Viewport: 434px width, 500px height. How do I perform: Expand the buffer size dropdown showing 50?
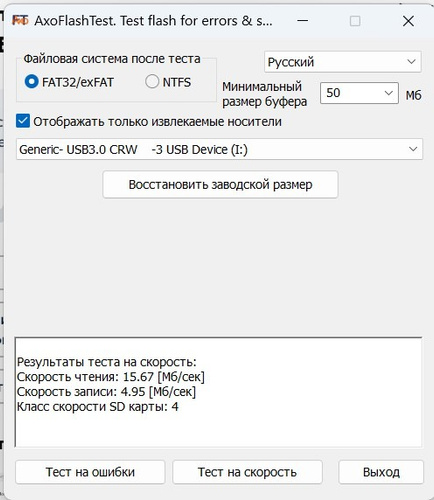359,93
